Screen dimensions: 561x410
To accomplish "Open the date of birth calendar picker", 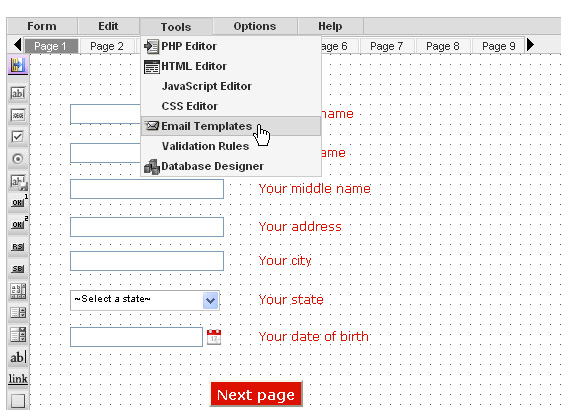I will (x=214, y=337).
